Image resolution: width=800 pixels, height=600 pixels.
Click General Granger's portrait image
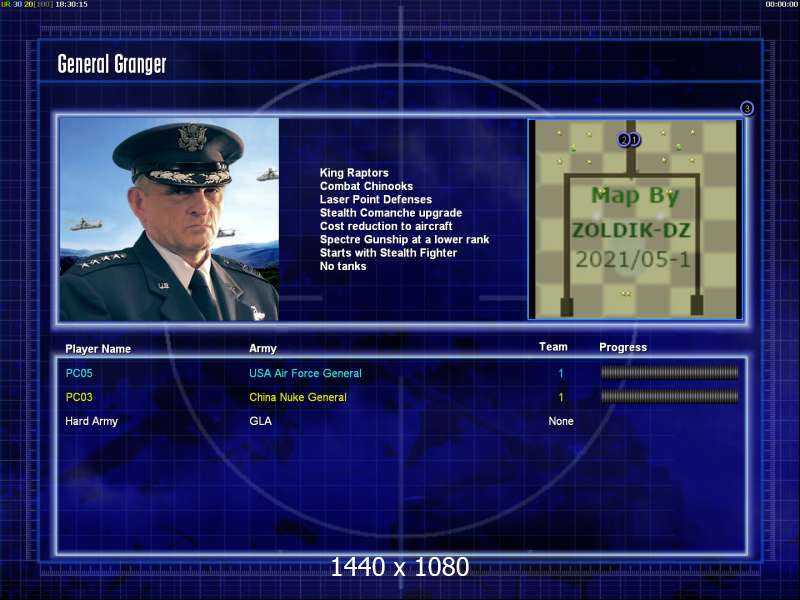click(169, 219)
